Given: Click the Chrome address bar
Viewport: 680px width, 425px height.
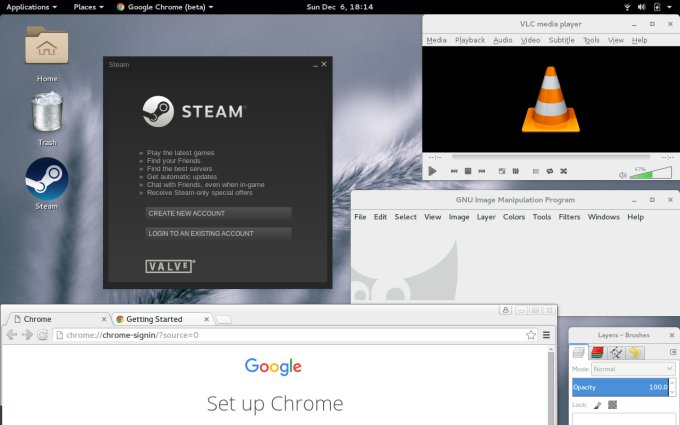Looking at the screenshot, I should 295,335.
